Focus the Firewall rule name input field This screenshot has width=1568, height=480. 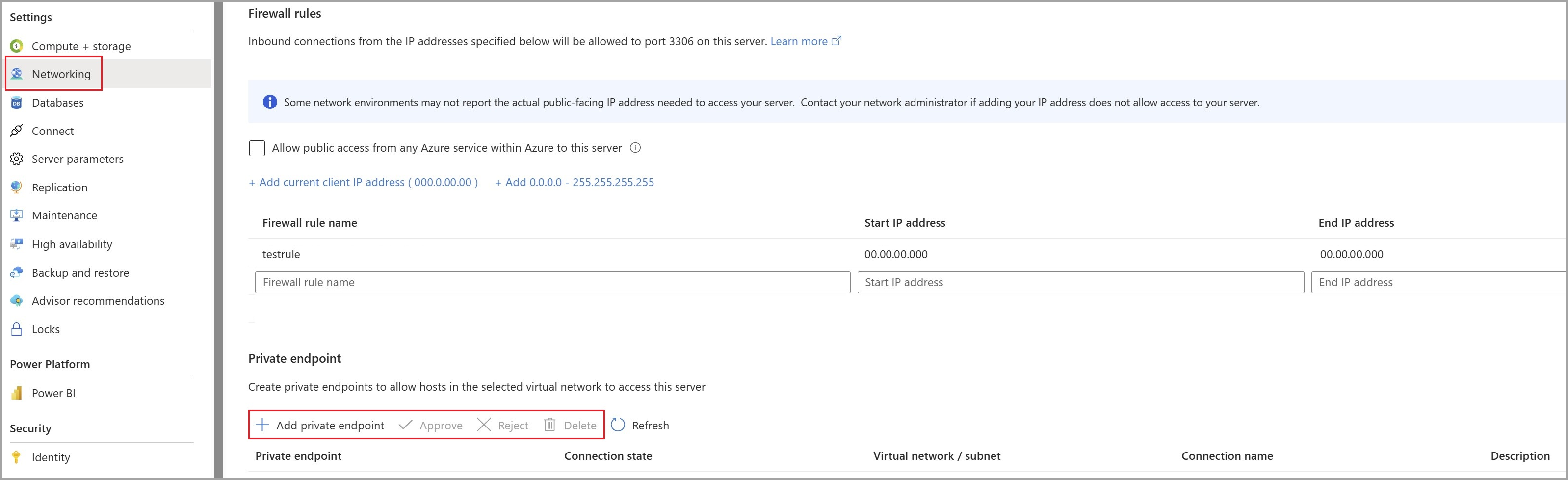[x=553, y=282]
